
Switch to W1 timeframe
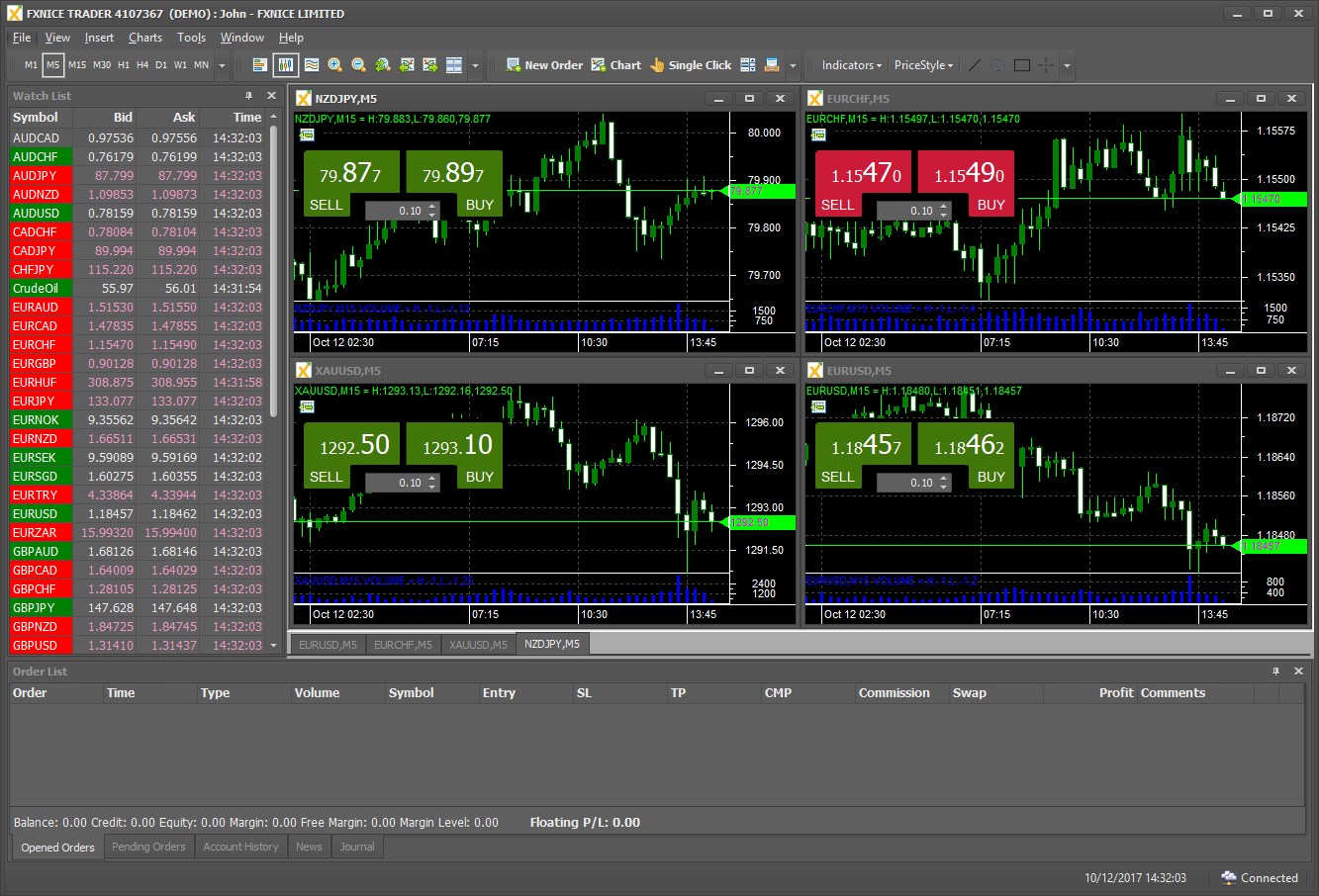[x=180, y=65]
